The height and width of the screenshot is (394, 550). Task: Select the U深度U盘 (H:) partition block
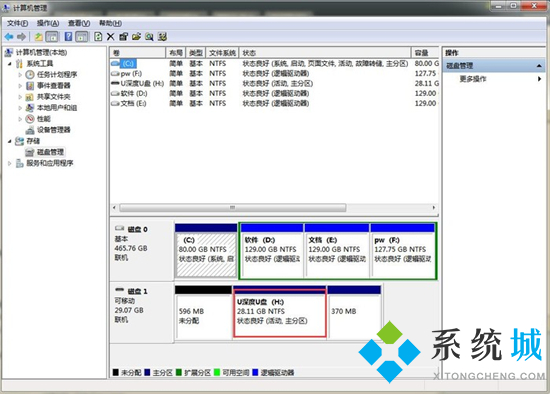(x=280, y=313)
